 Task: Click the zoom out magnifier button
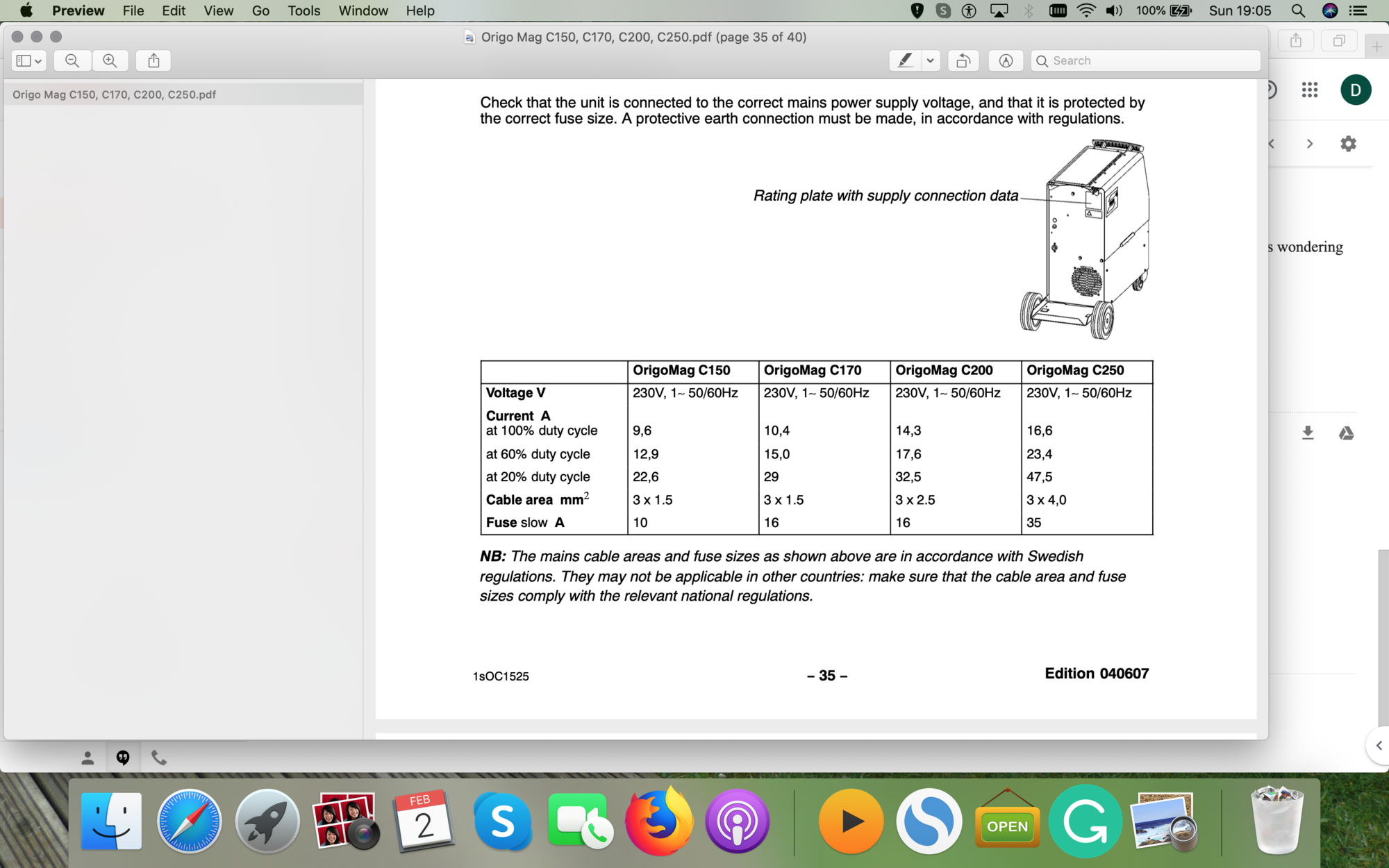pos(72,60)
